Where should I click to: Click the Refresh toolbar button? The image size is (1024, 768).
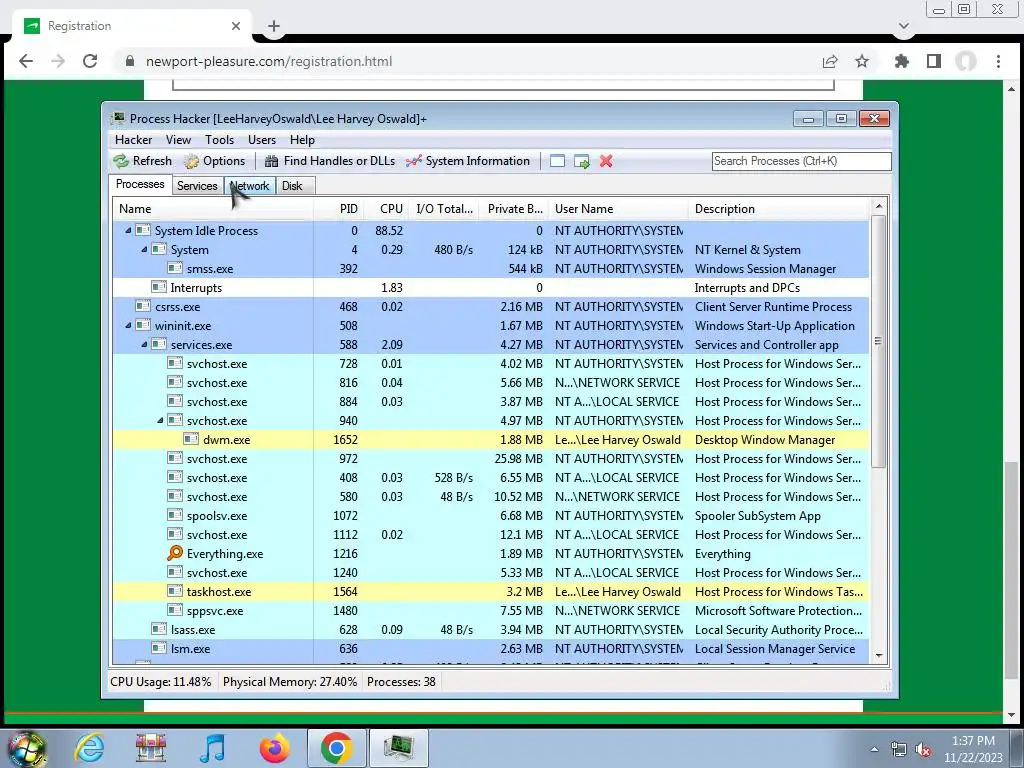pos(142,161)
